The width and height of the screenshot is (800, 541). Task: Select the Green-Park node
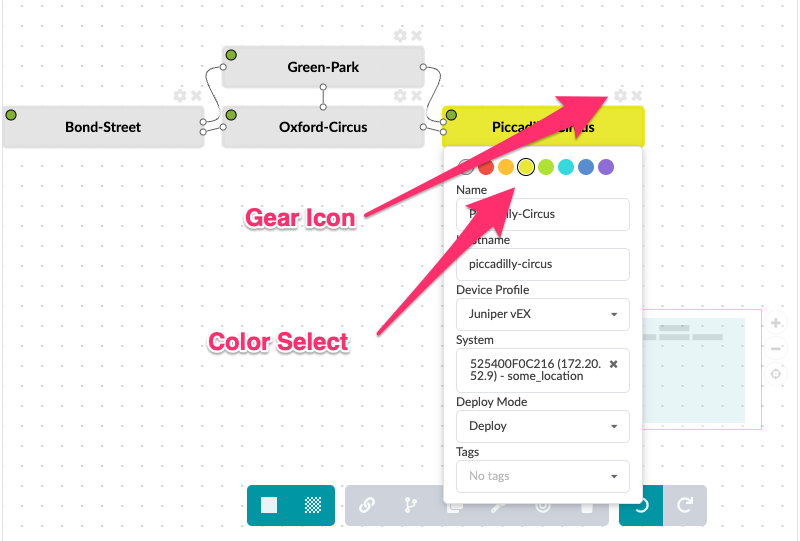pyautogui.click(x=323, y=67)
